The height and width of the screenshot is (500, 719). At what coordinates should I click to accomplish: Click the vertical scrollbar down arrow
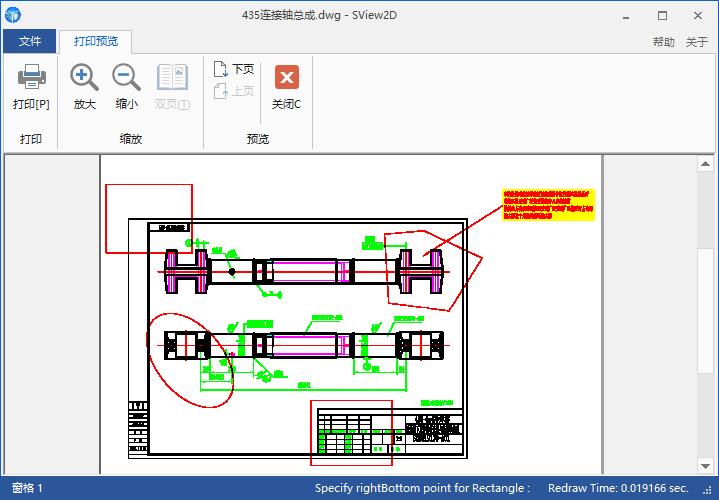tap(707, 464)
